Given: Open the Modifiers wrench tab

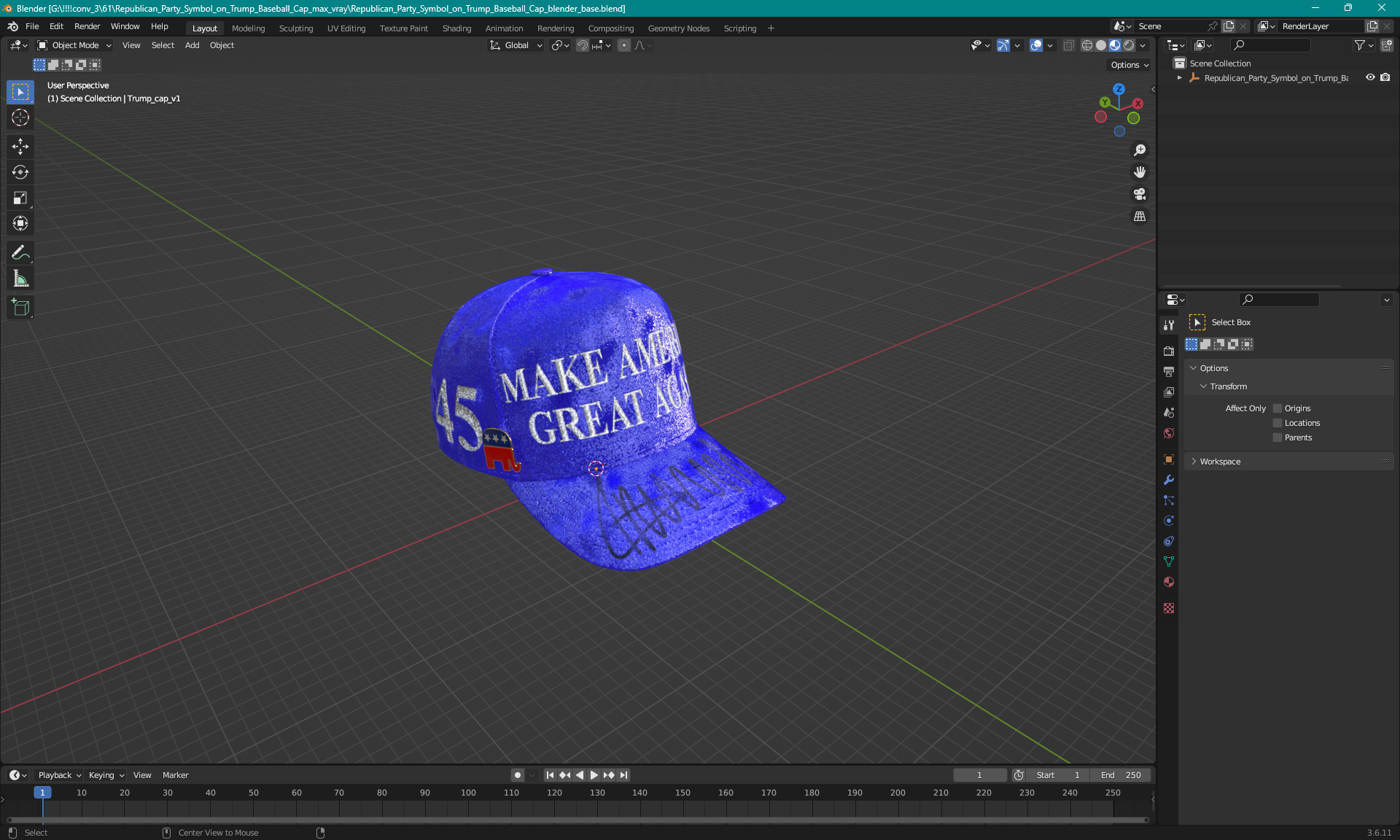Looking at the screenshot, I should click(1169, 480).
